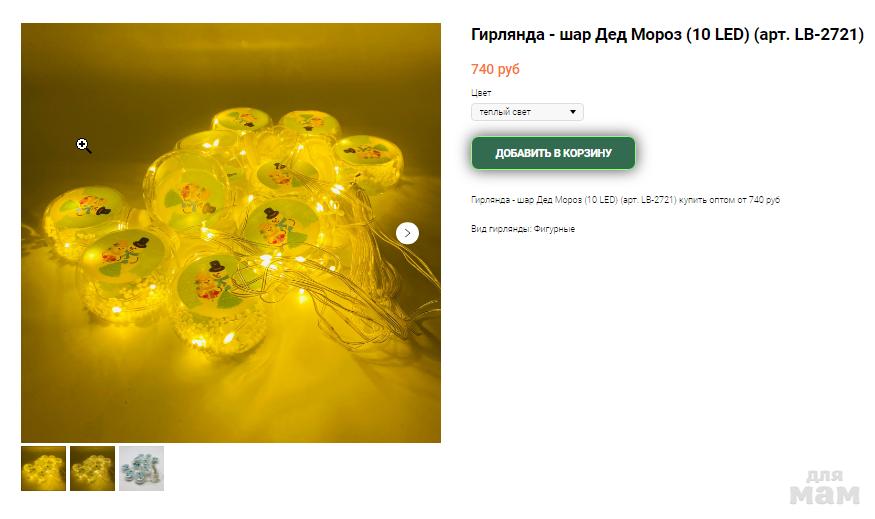Click the для мам watermark logo
This screenshot has width=875, height=519.
point(825,488)
